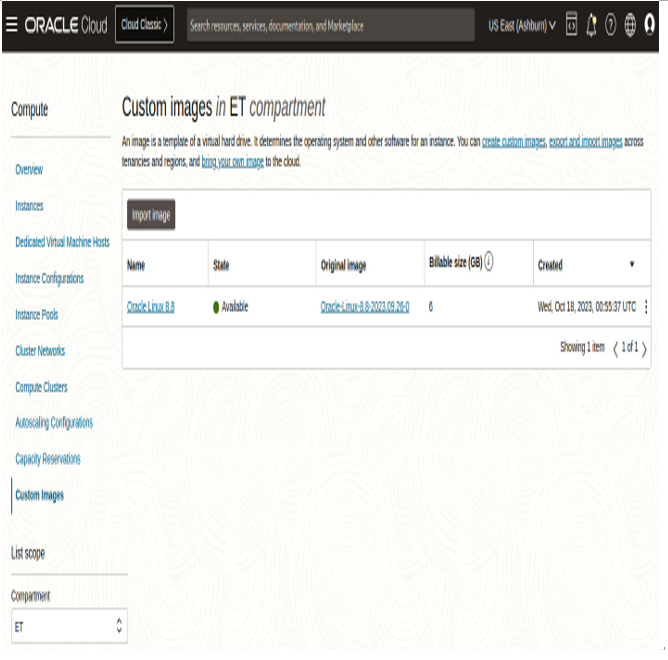Click the Oracle Cloud logo

coord(66,25)
